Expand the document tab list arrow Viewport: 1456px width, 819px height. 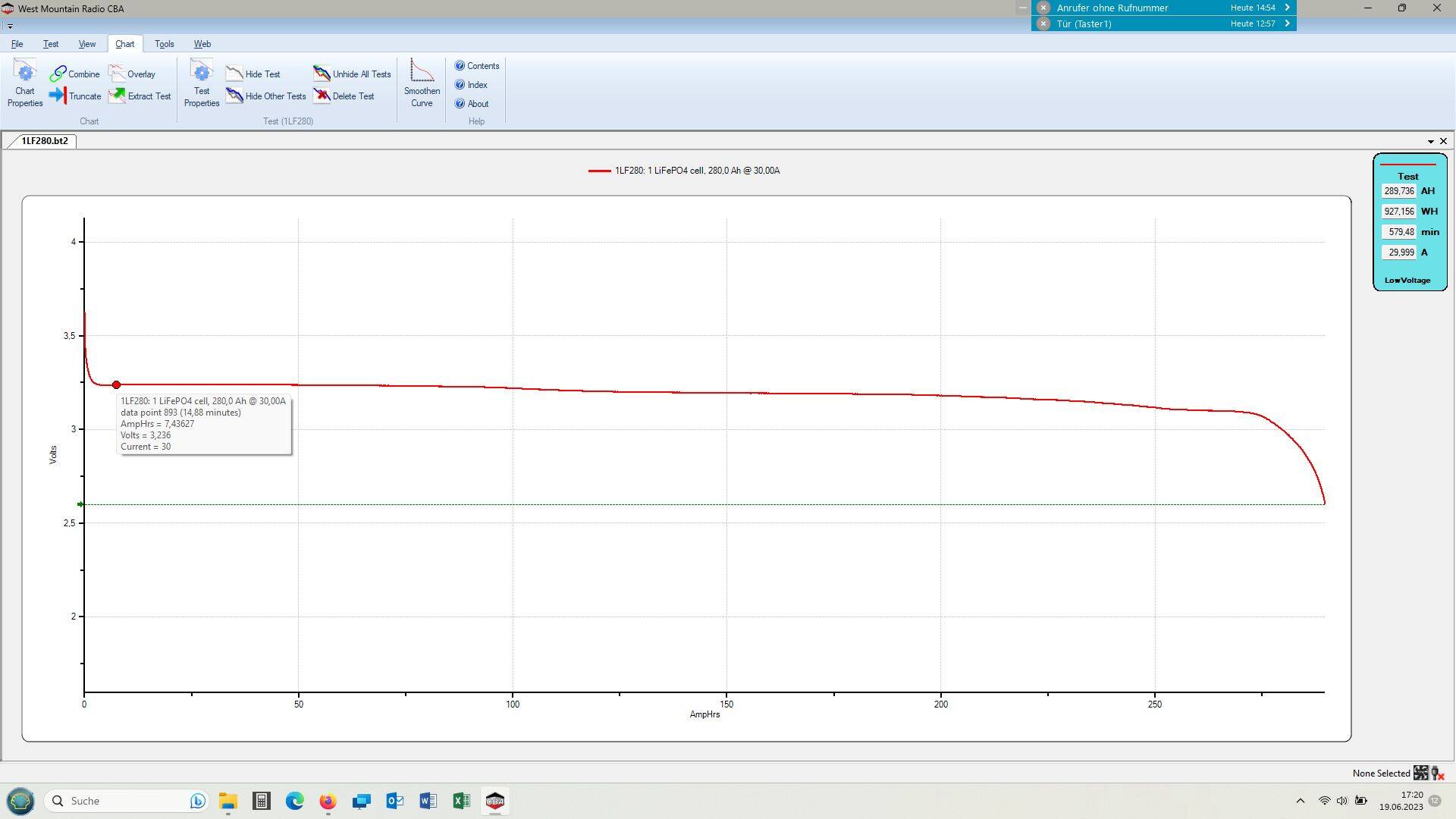(1431, 142)
